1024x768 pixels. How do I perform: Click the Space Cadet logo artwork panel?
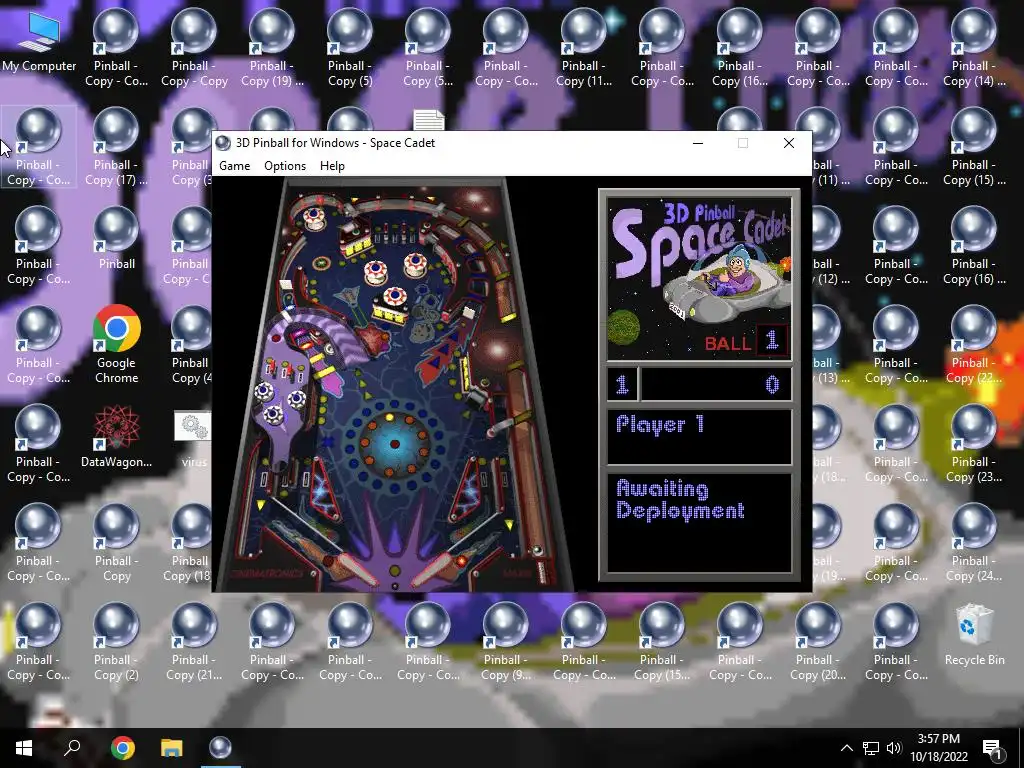pyautogui.click(x=699, y=279)
